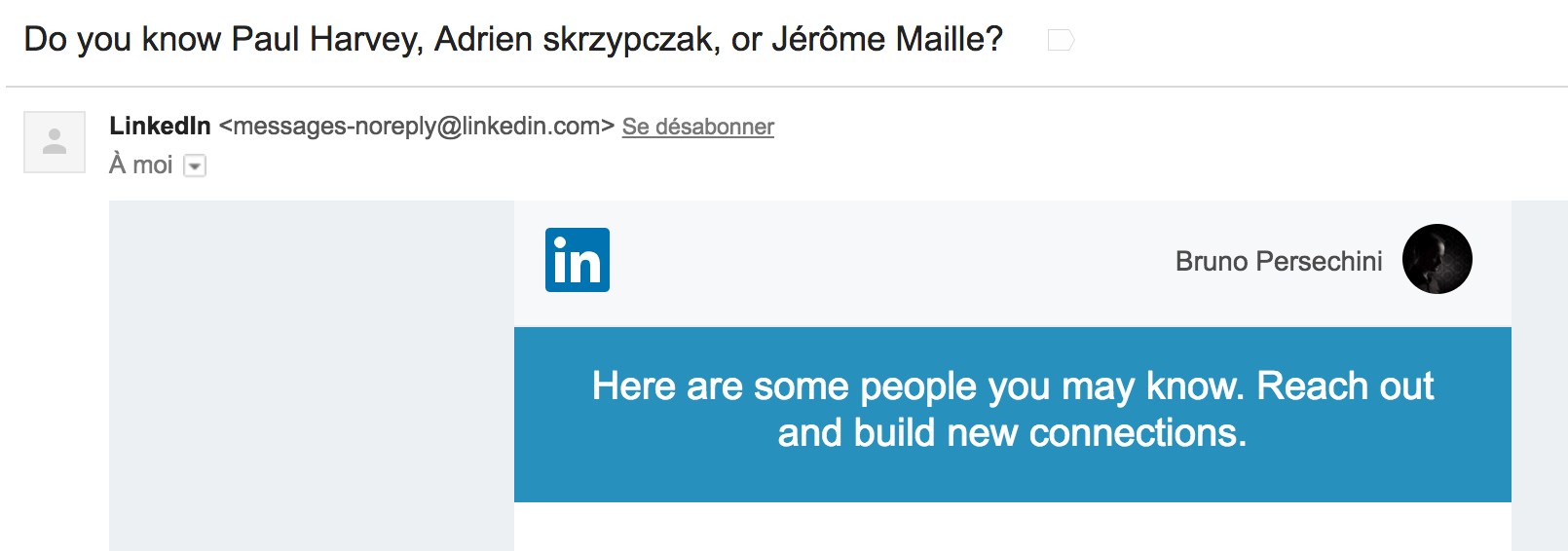Click the "À moi" recipient text
The image size is (1568, 551).
point(141,165)
